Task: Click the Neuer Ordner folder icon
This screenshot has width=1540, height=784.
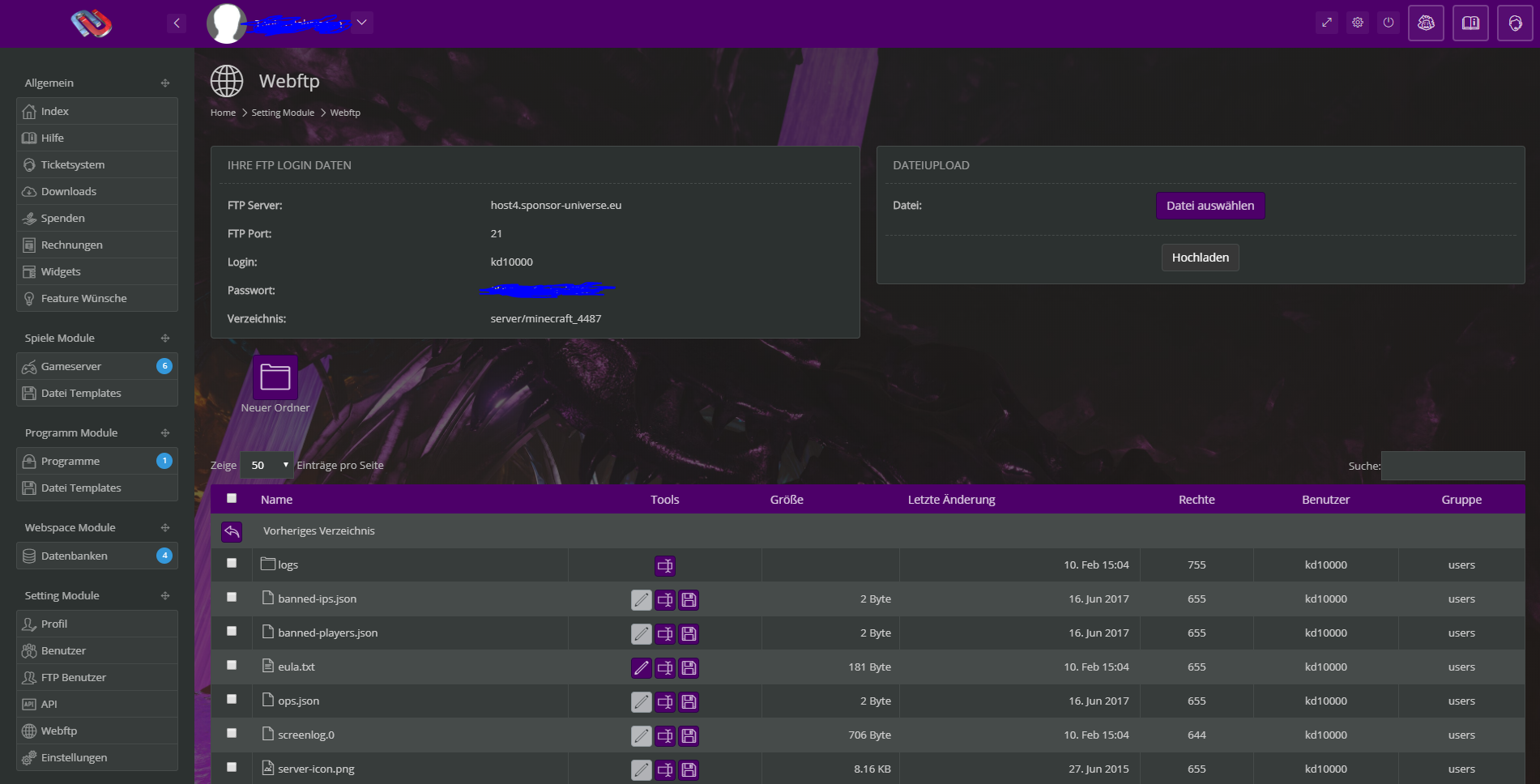Action: (x=275, y=377)
